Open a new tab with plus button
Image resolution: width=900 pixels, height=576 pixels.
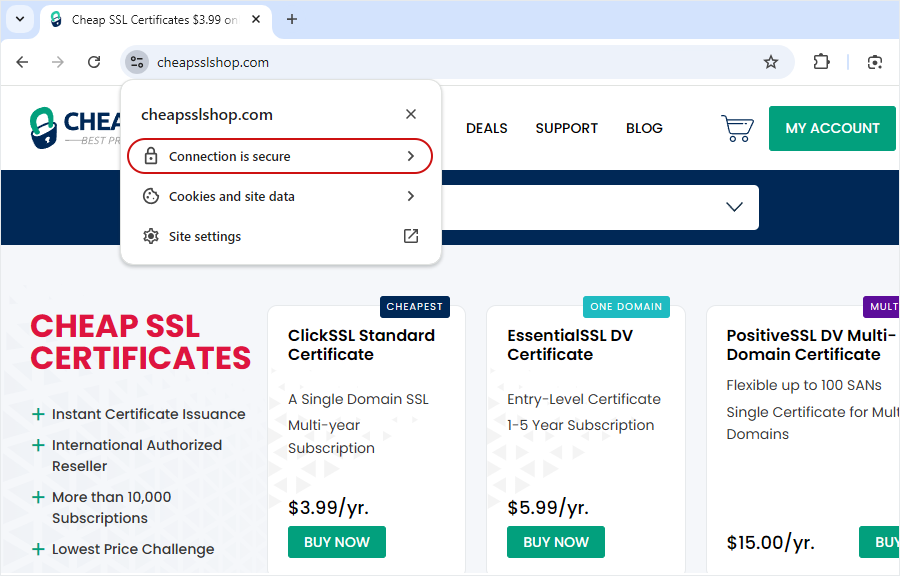[x=292, y=19]
